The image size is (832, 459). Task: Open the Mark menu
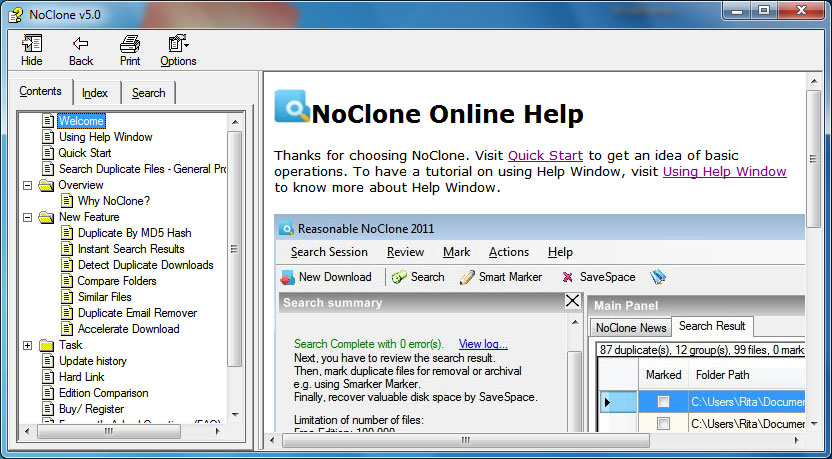(x=456, y=252)
